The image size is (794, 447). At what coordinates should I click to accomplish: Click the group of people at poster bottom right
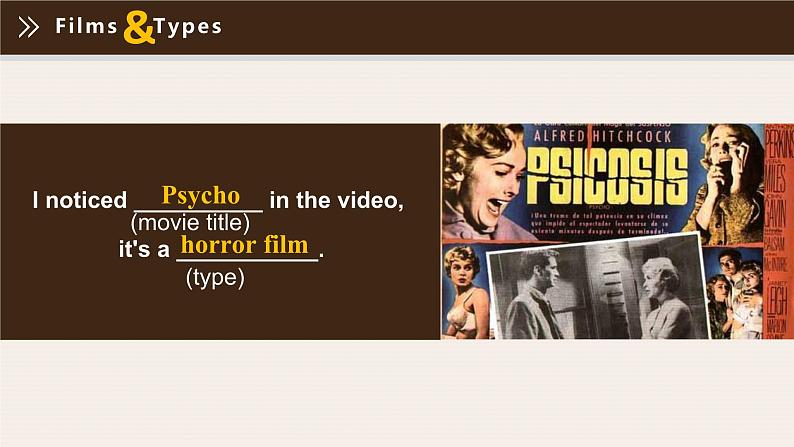pos(734,294)
